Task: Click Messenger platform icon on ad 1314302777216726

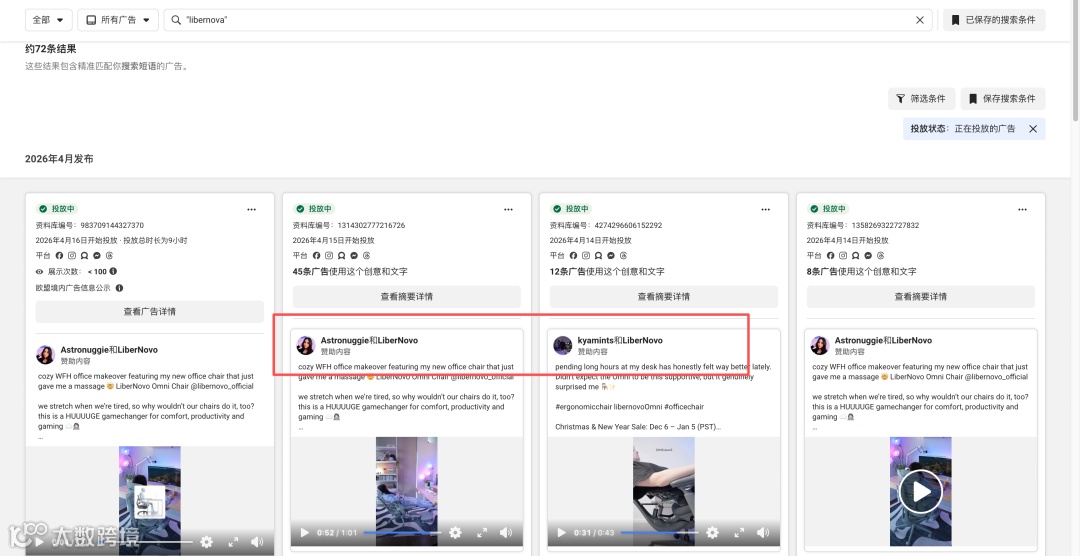Action: click(354, 256)
